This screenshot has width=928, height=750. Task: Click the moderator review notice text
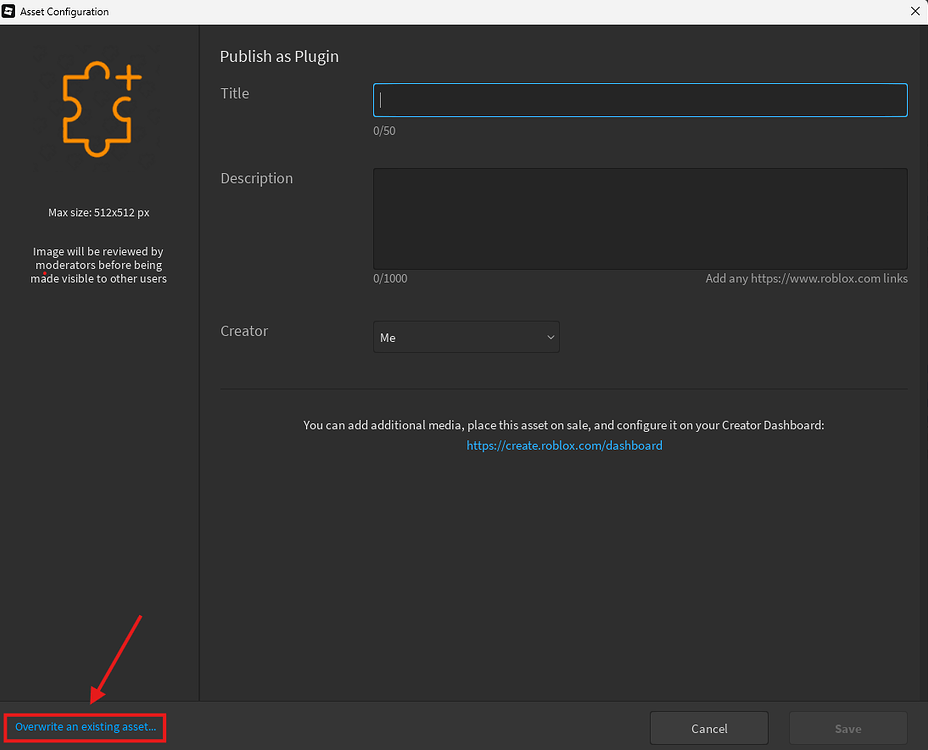point(97,265)
